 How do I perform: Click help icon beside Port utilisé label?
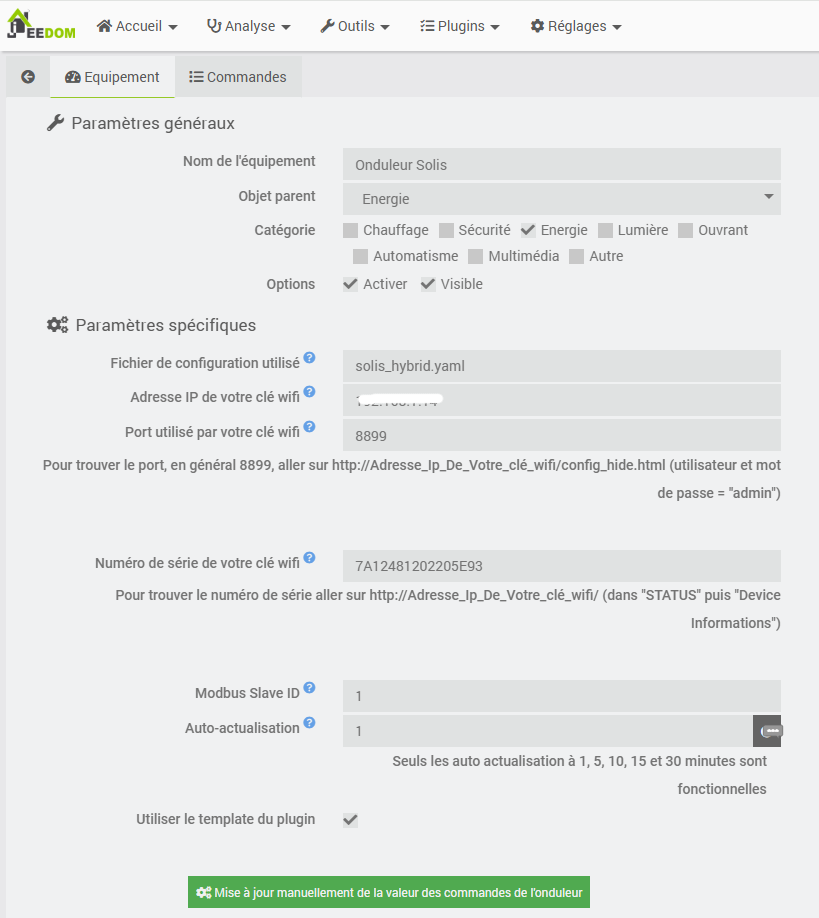310,427
